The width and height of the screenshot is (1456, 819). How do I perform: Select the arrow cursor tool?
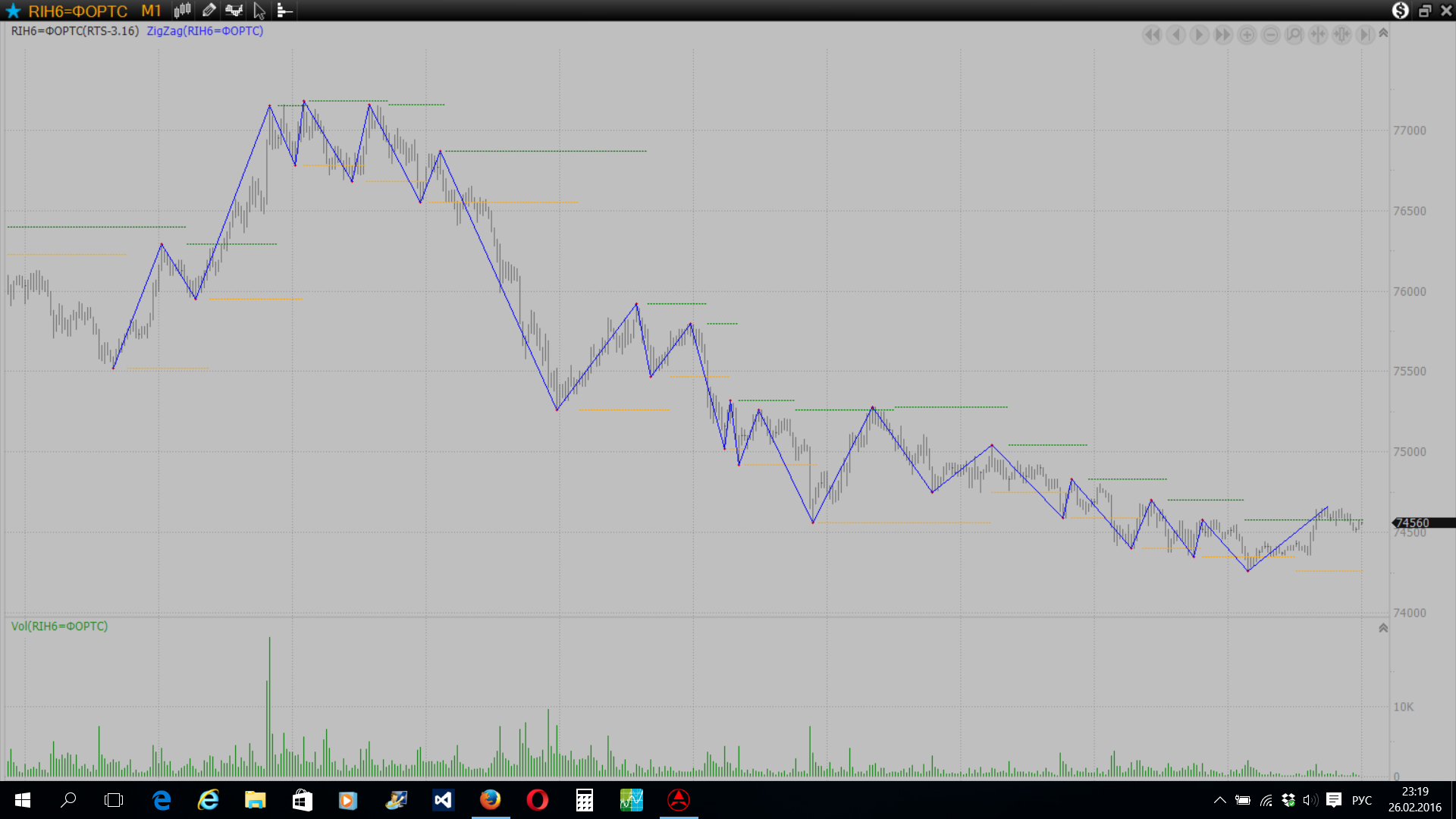click(259, 11)
